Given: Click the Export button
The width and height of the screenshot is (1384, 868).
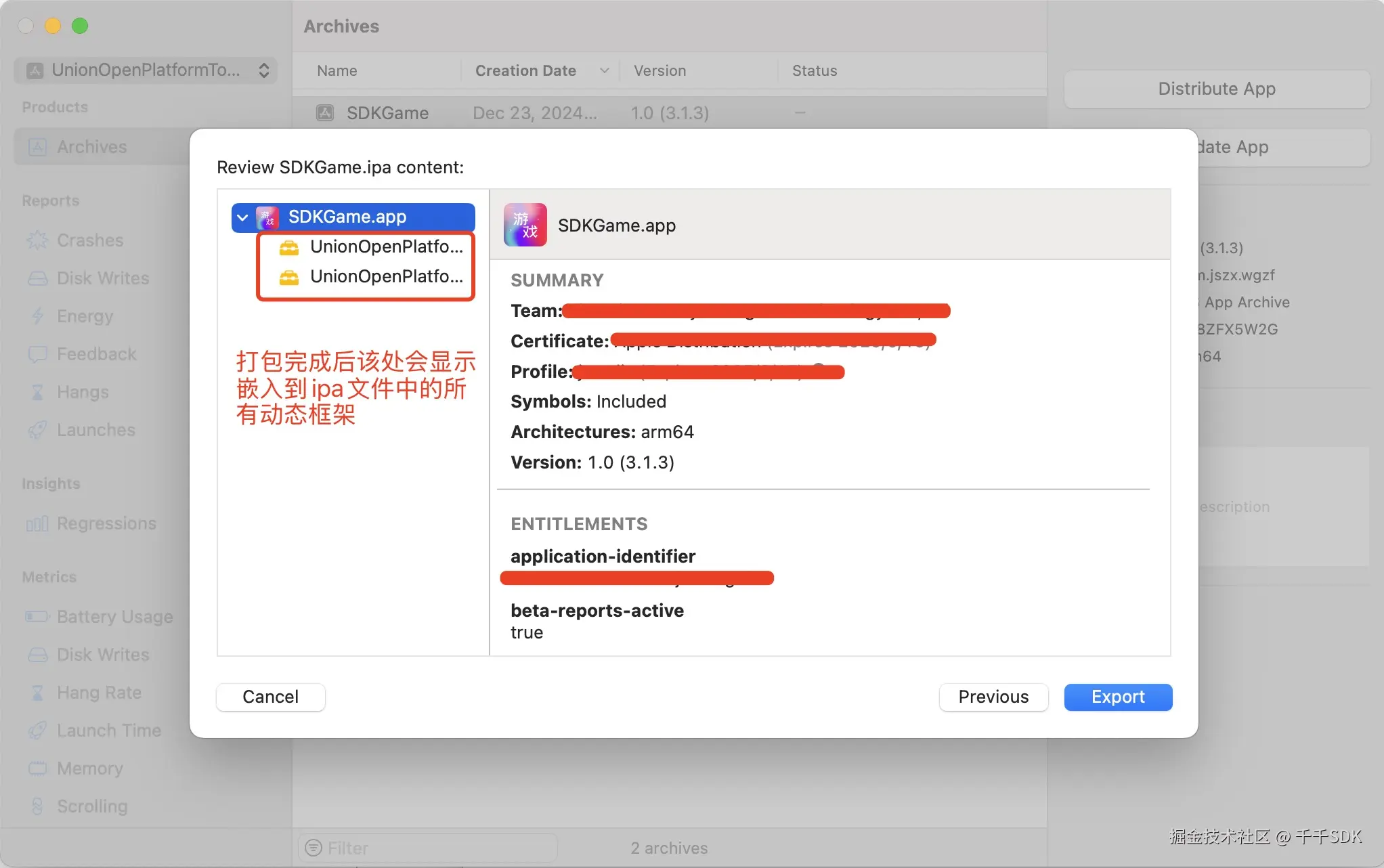Looking at the screenshot, I should pos(1117,697).
